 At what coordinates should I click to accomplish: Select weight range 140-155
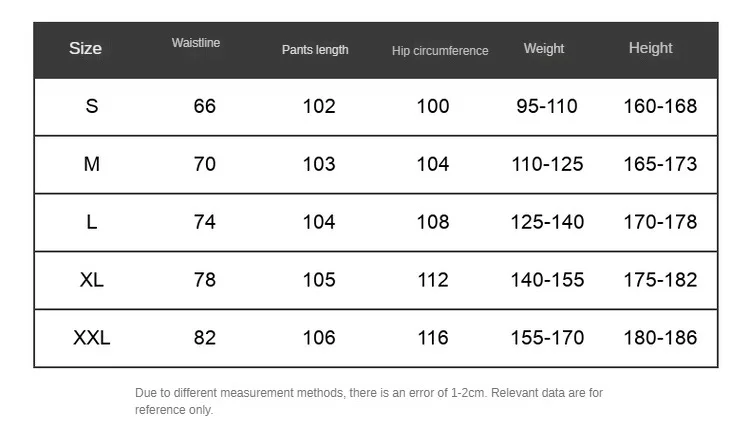pos(547,280)
